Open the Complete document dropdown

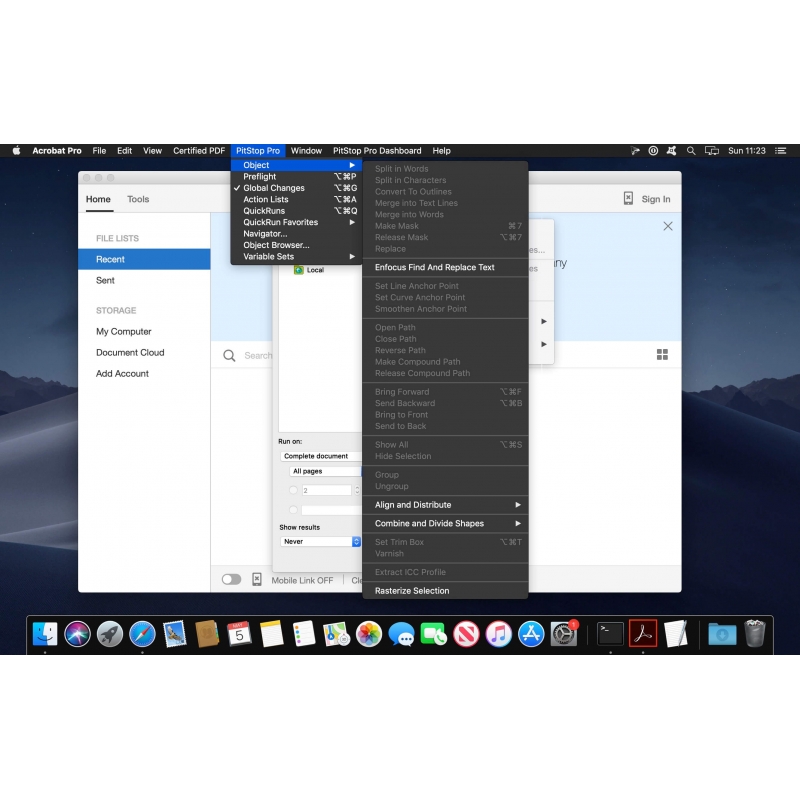point(321,456)
